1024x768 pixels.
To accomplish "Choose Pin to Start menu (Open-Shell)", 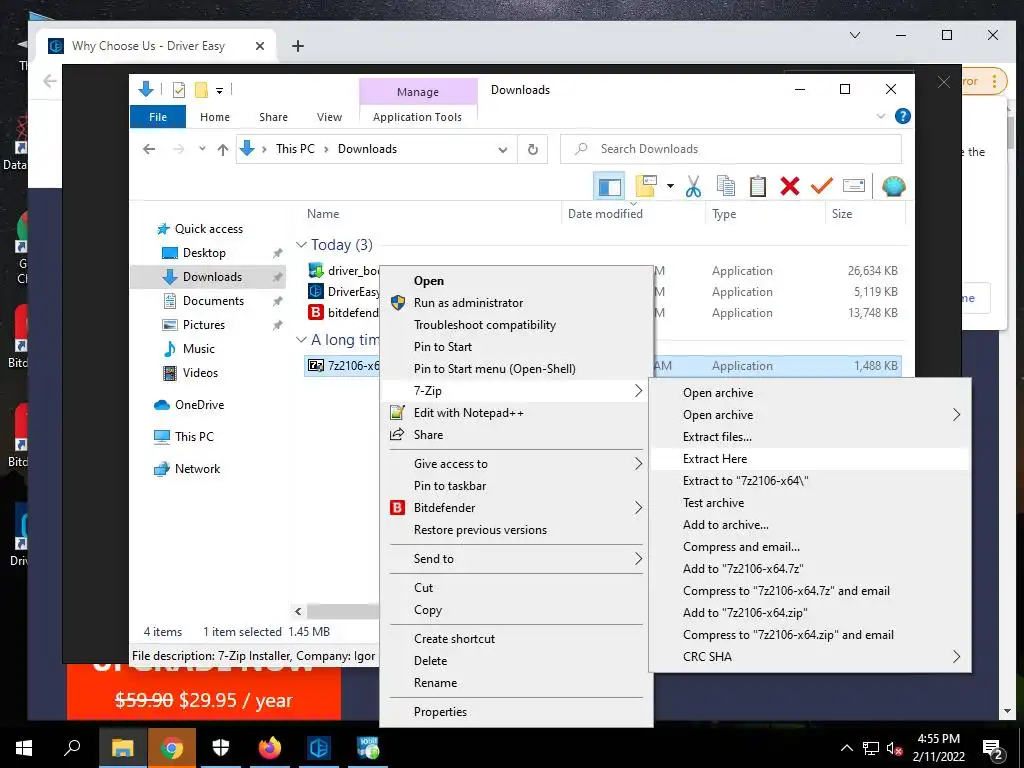I will tap(494, 369).
